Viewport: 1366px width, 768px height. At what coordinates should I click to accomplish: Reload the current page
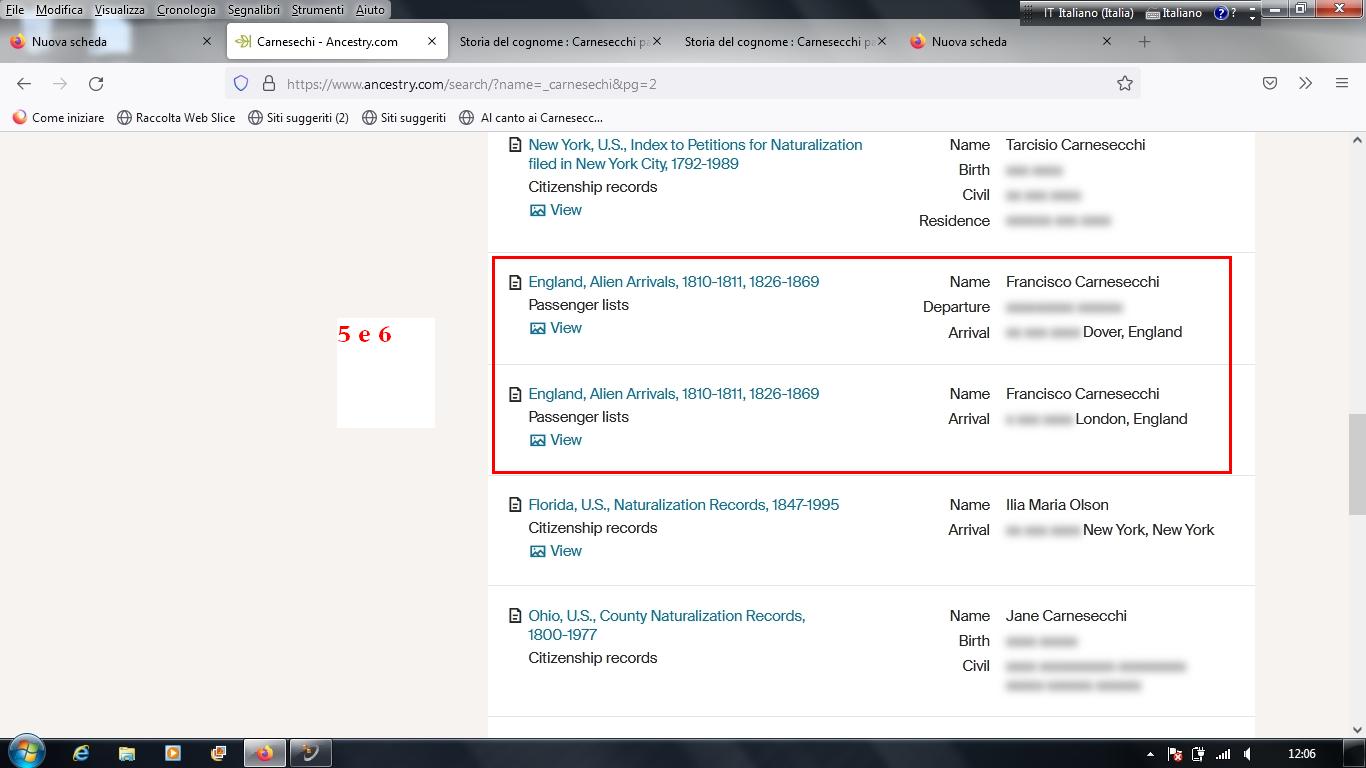click(x=96, y=84)
